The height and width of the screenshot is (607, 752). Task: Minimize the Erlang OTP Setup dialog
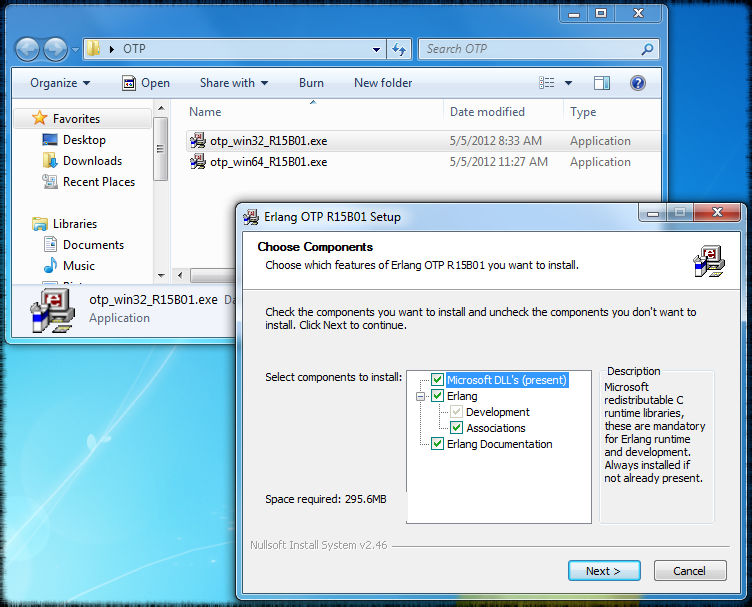pos(653,212)
